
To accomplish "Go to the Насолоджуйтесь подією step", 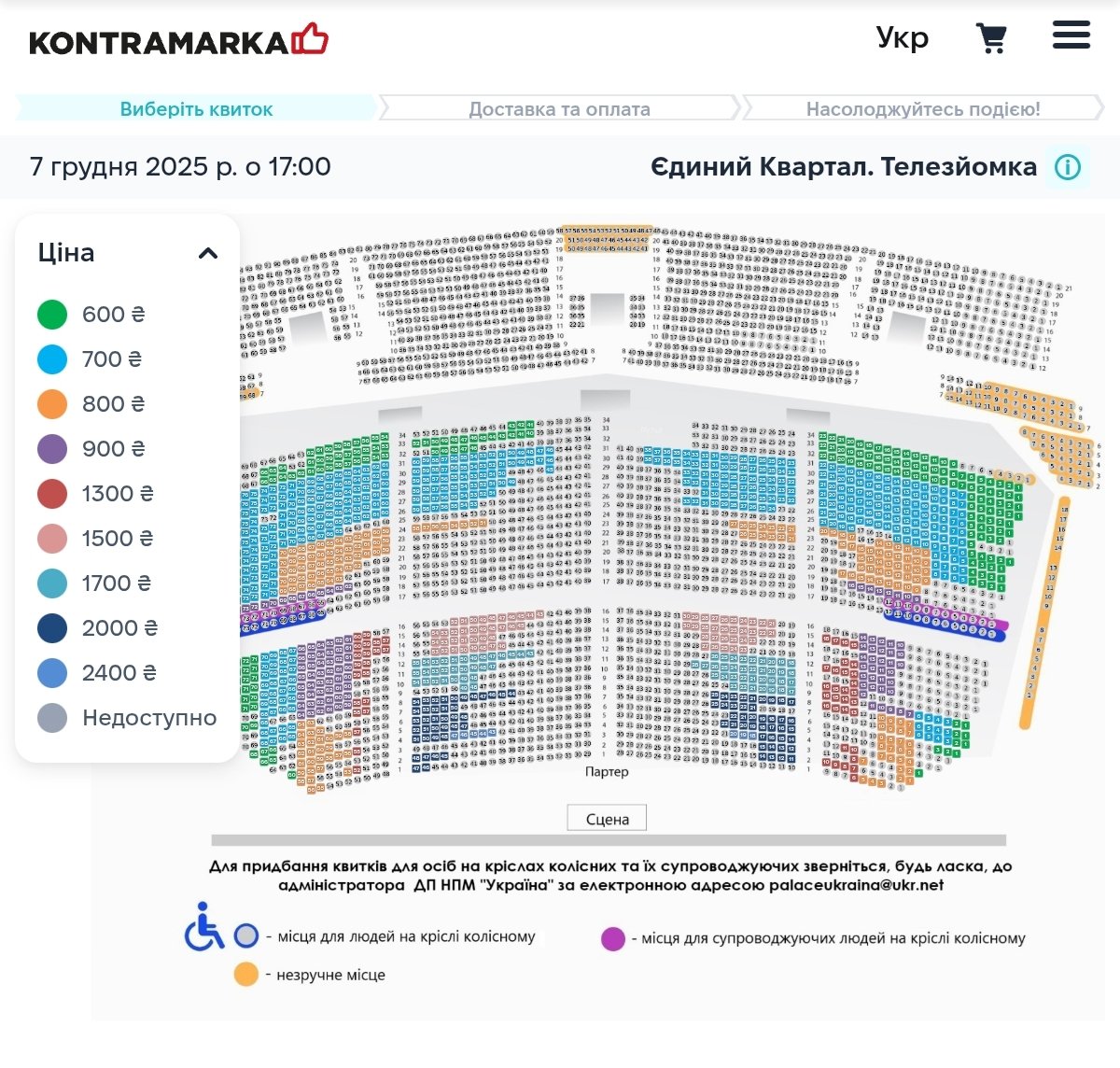I will (922, 109).
